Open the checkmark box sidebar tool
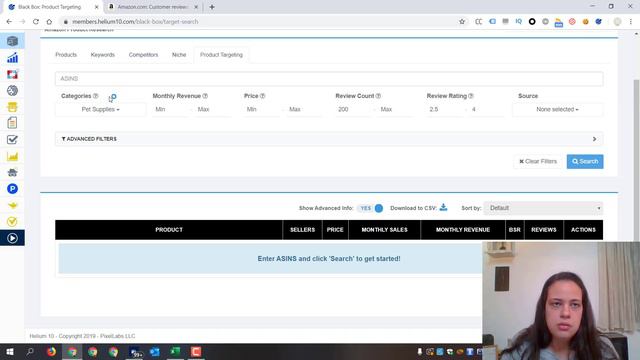 coord(12,140)
